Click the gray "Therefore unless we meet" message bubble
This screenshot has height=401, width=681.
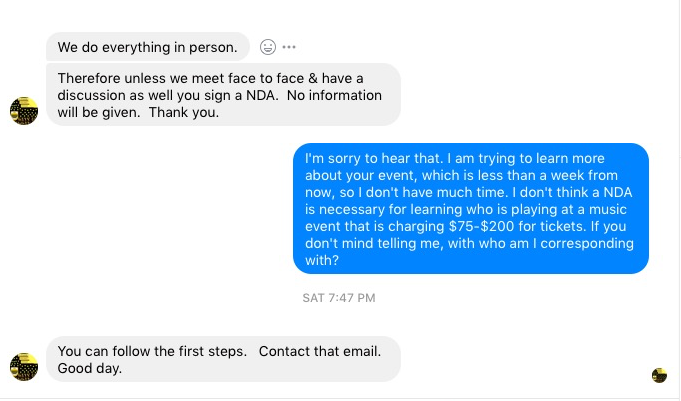click(x=223, y=95)
